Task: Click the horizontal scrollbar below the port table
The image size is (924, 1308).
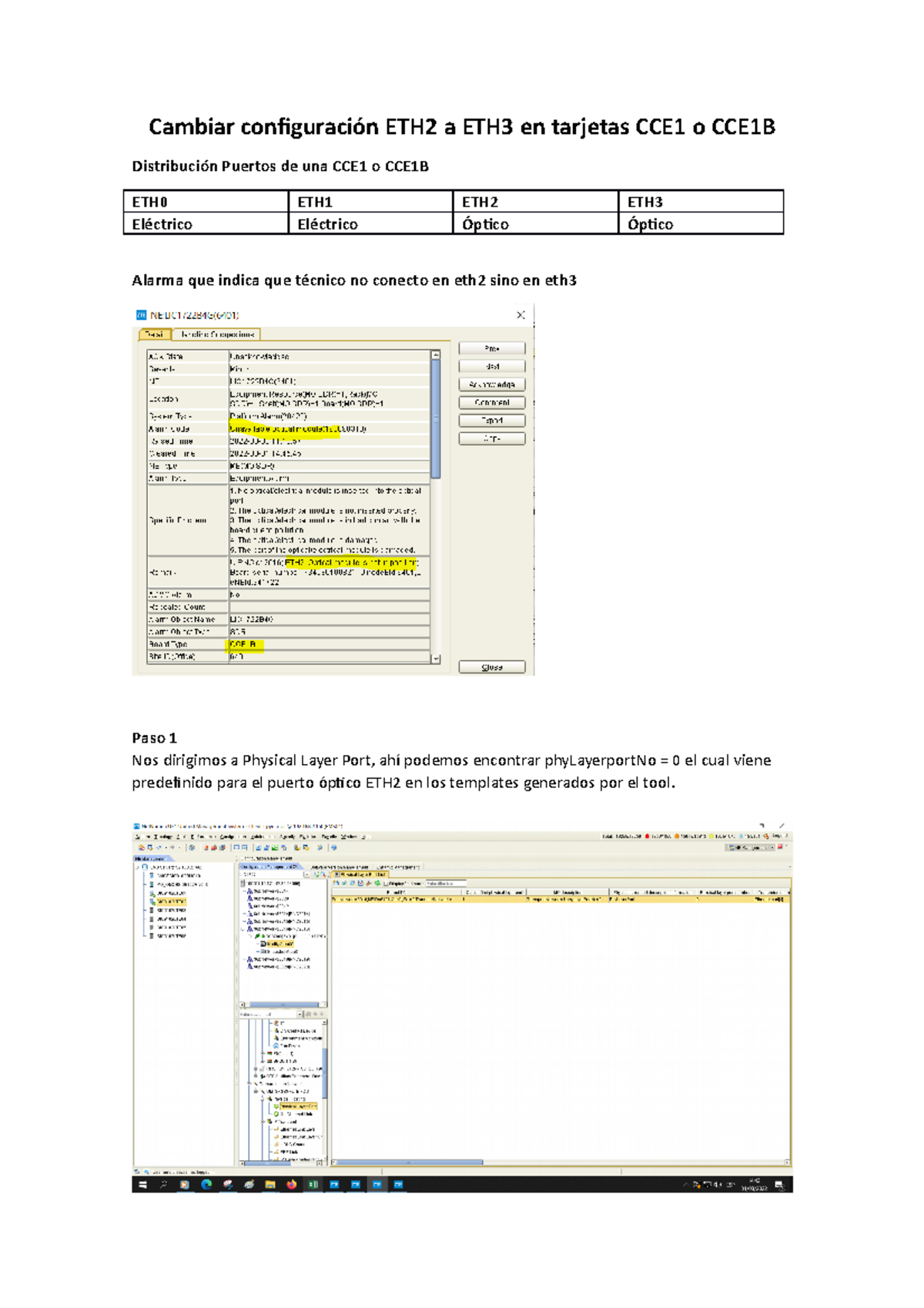Action: click(408, 1162)
